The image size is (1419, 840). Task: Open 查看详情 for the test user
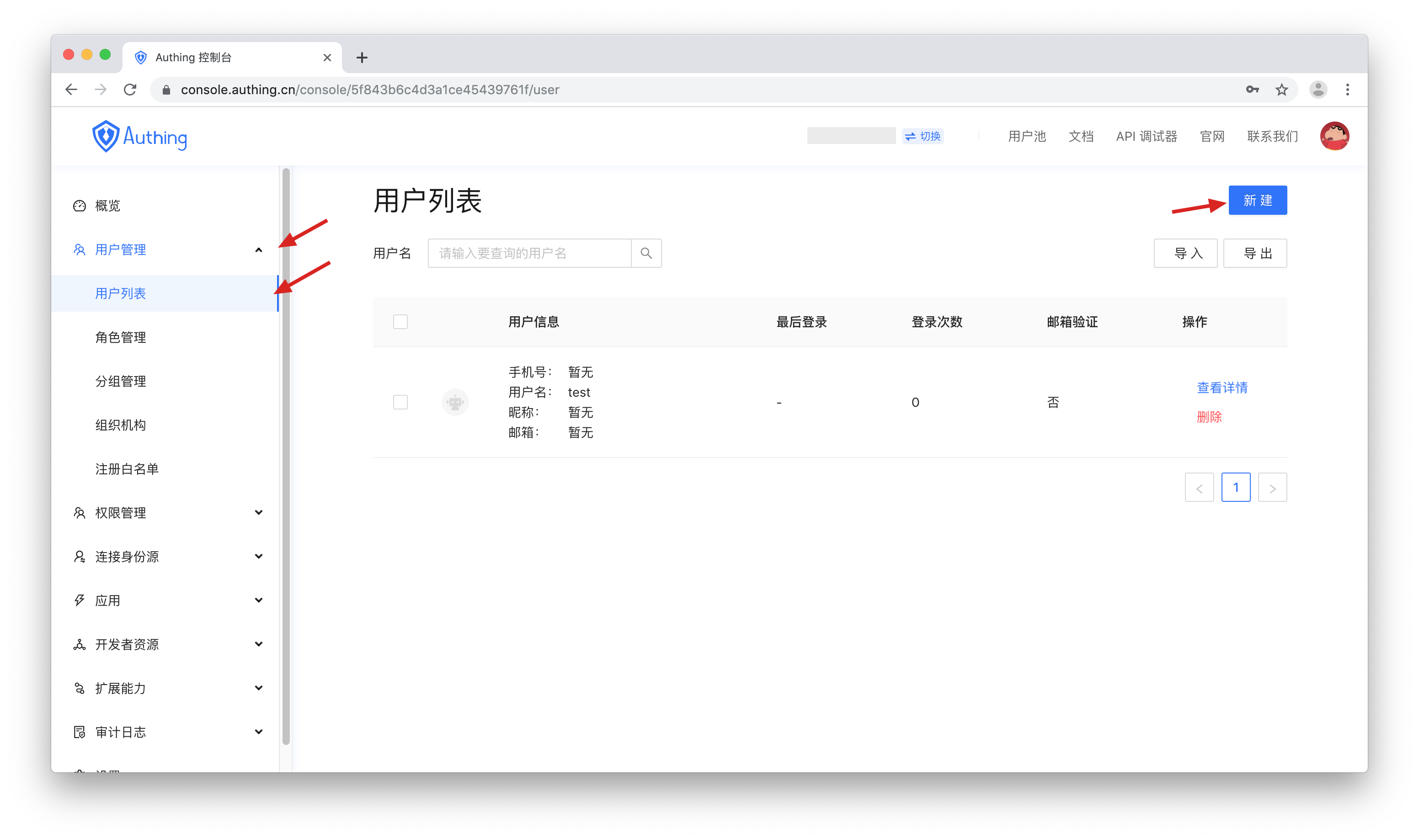point(1222,388)
